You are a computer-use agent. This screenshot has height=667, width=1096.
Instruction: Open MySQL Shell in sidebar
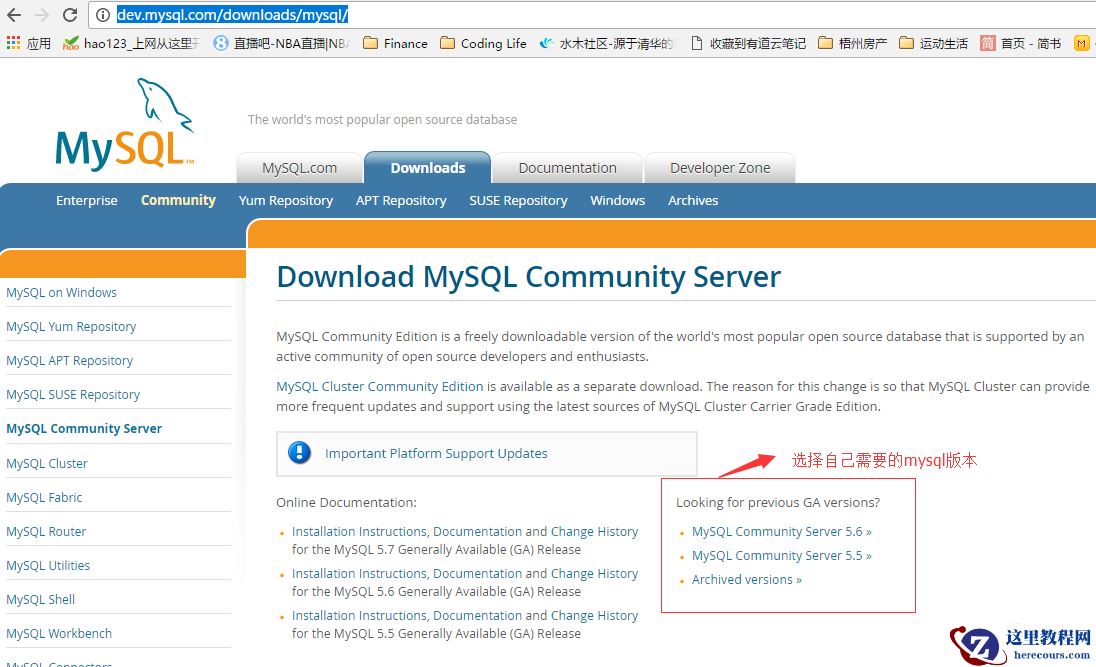coord(41,599)
